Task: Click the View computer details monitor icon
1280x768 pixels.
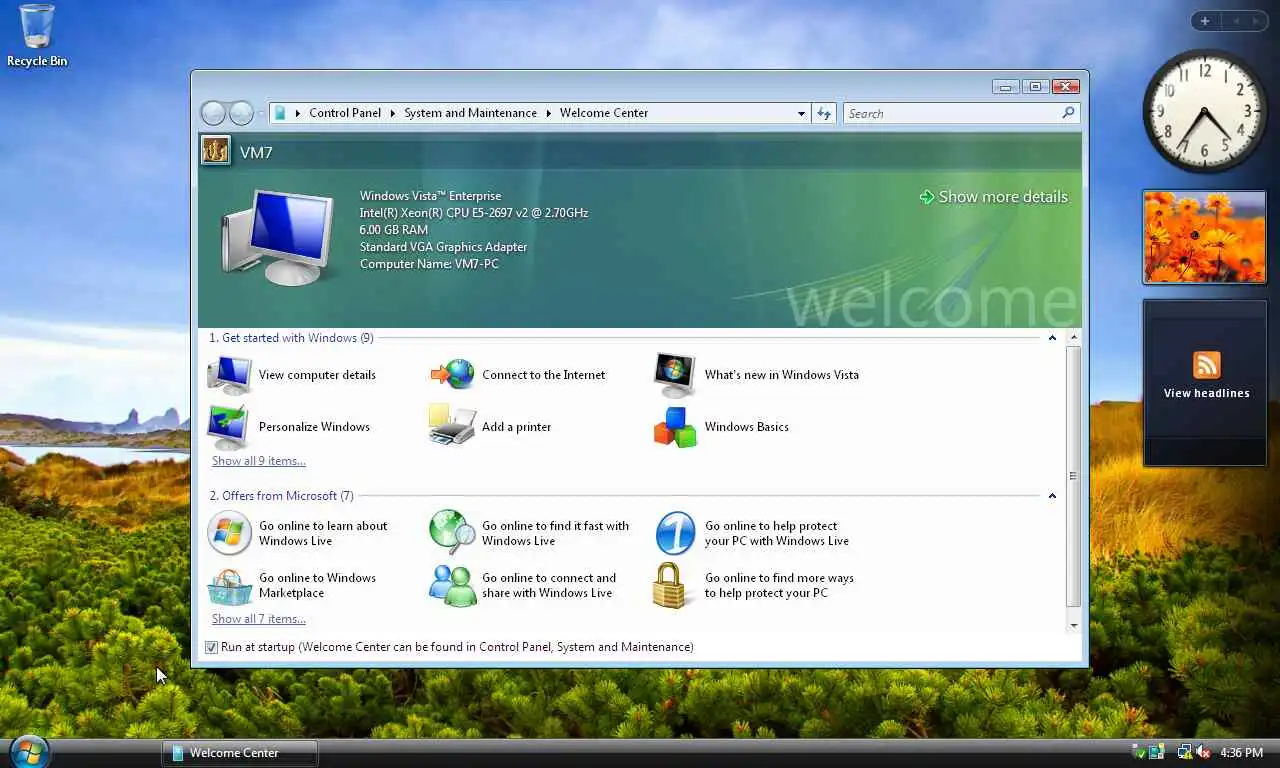Action: pyautogui.click(x=229, y=375)
